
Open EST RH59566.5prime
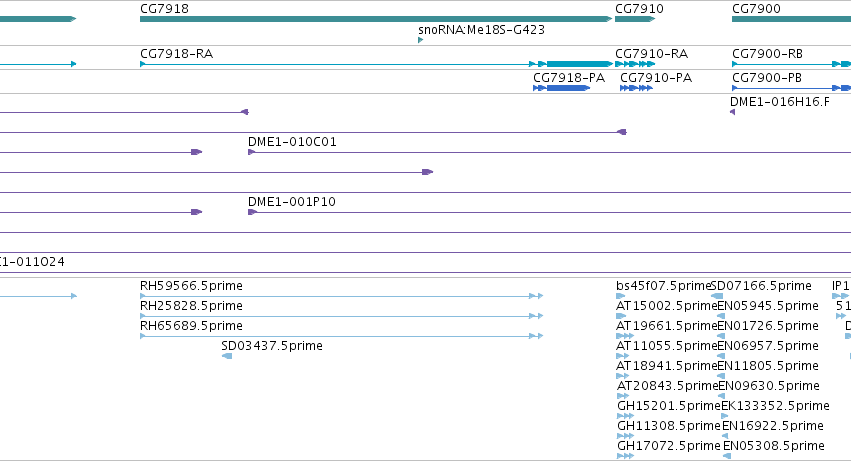coord(191,286)
